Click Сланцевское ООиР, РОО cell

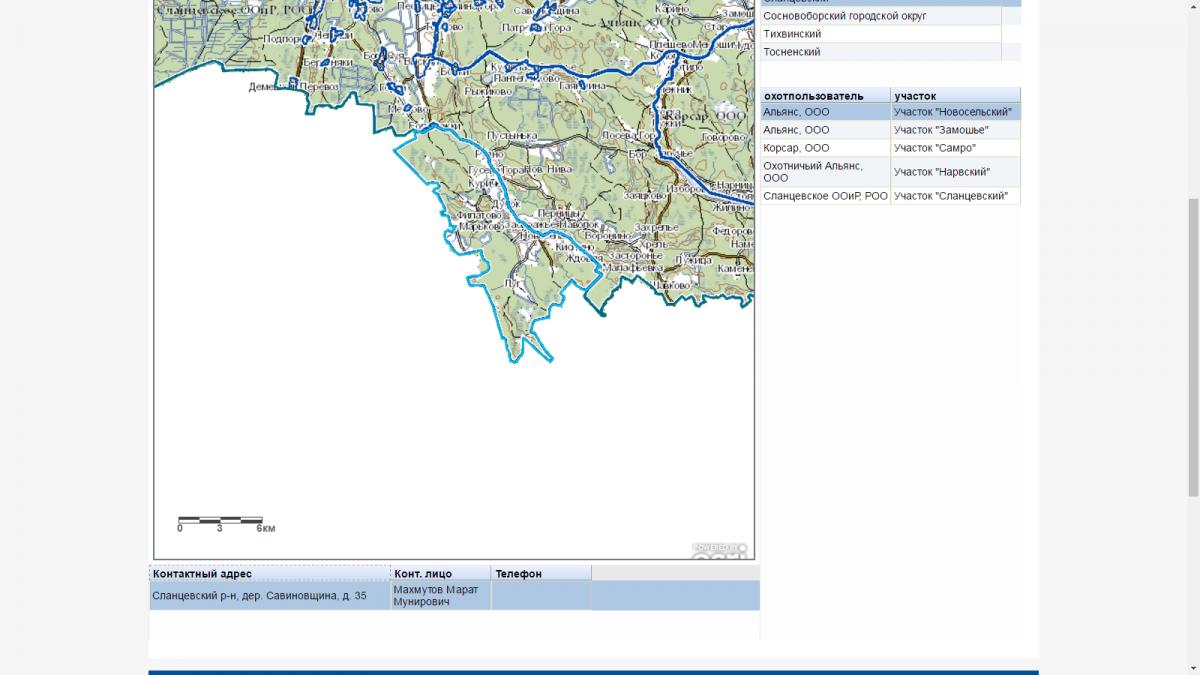[x=825, y=196]
